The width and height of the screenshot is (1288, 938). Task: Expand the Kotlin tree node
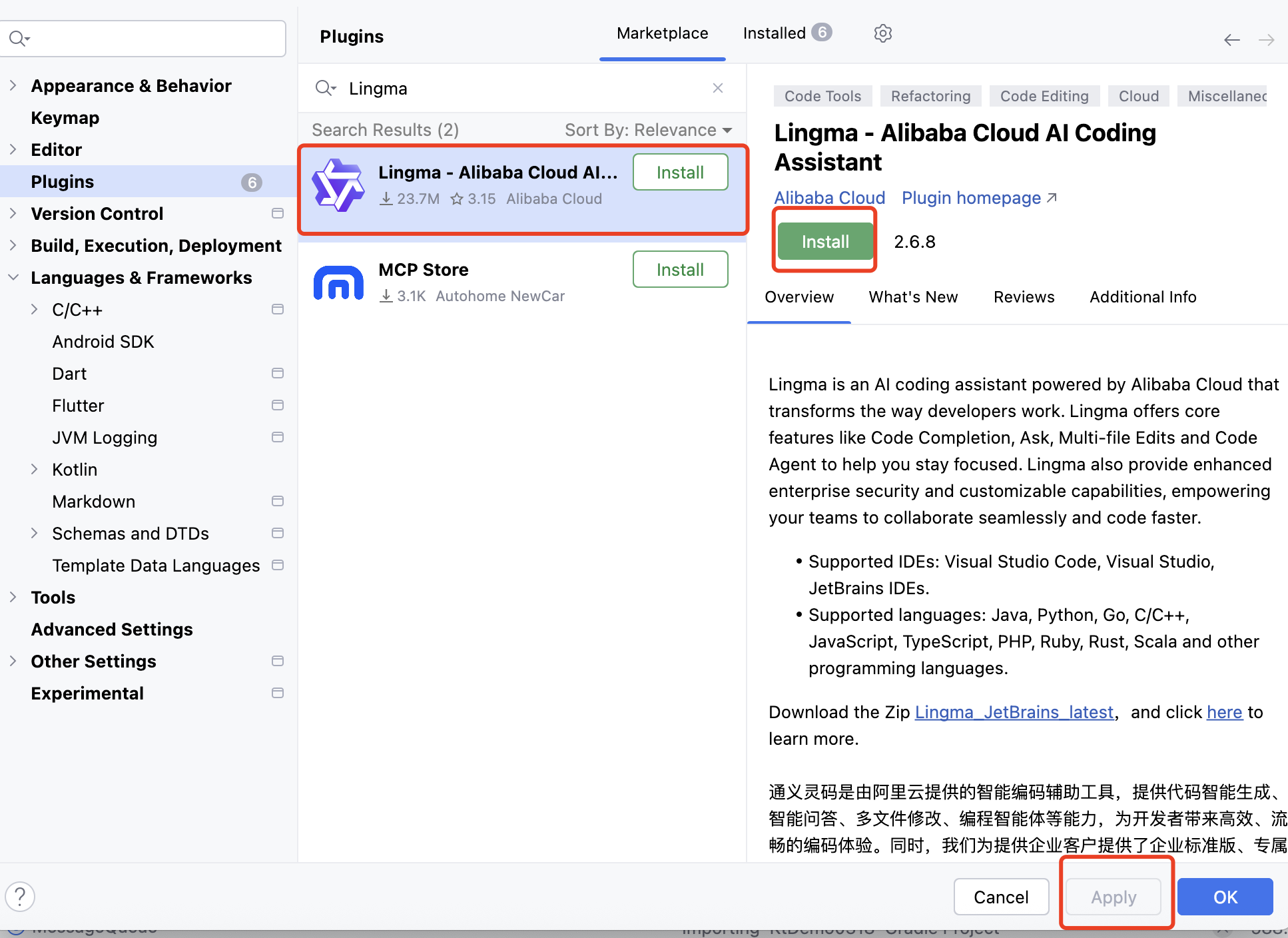[x=34, y=469]
